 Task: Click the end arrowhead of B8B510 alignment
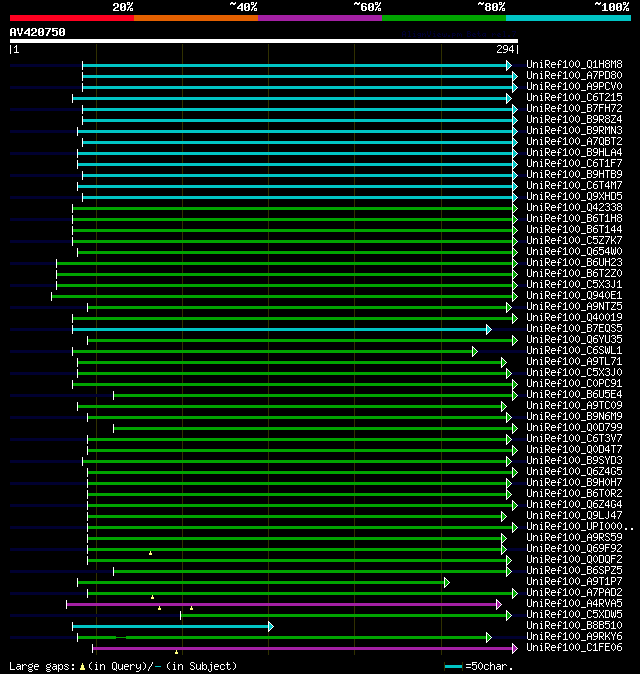(271, 626)
